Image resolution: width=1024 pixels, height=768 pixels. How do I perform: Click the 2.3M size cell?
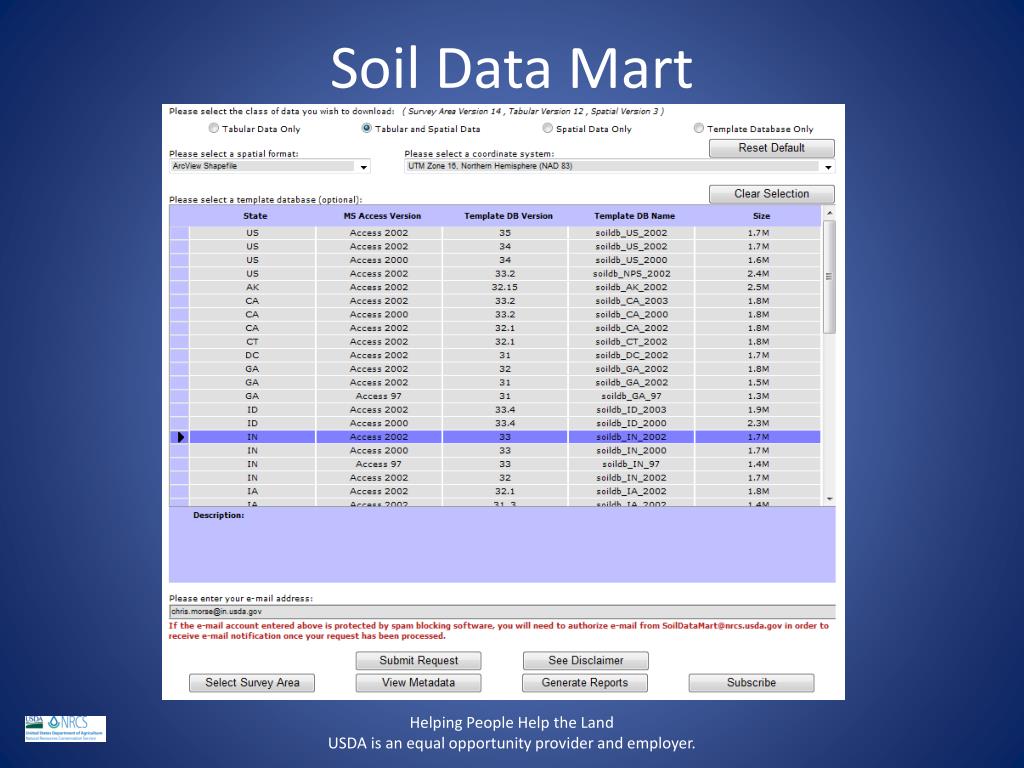pyautogui.click(x=758, y=423)
